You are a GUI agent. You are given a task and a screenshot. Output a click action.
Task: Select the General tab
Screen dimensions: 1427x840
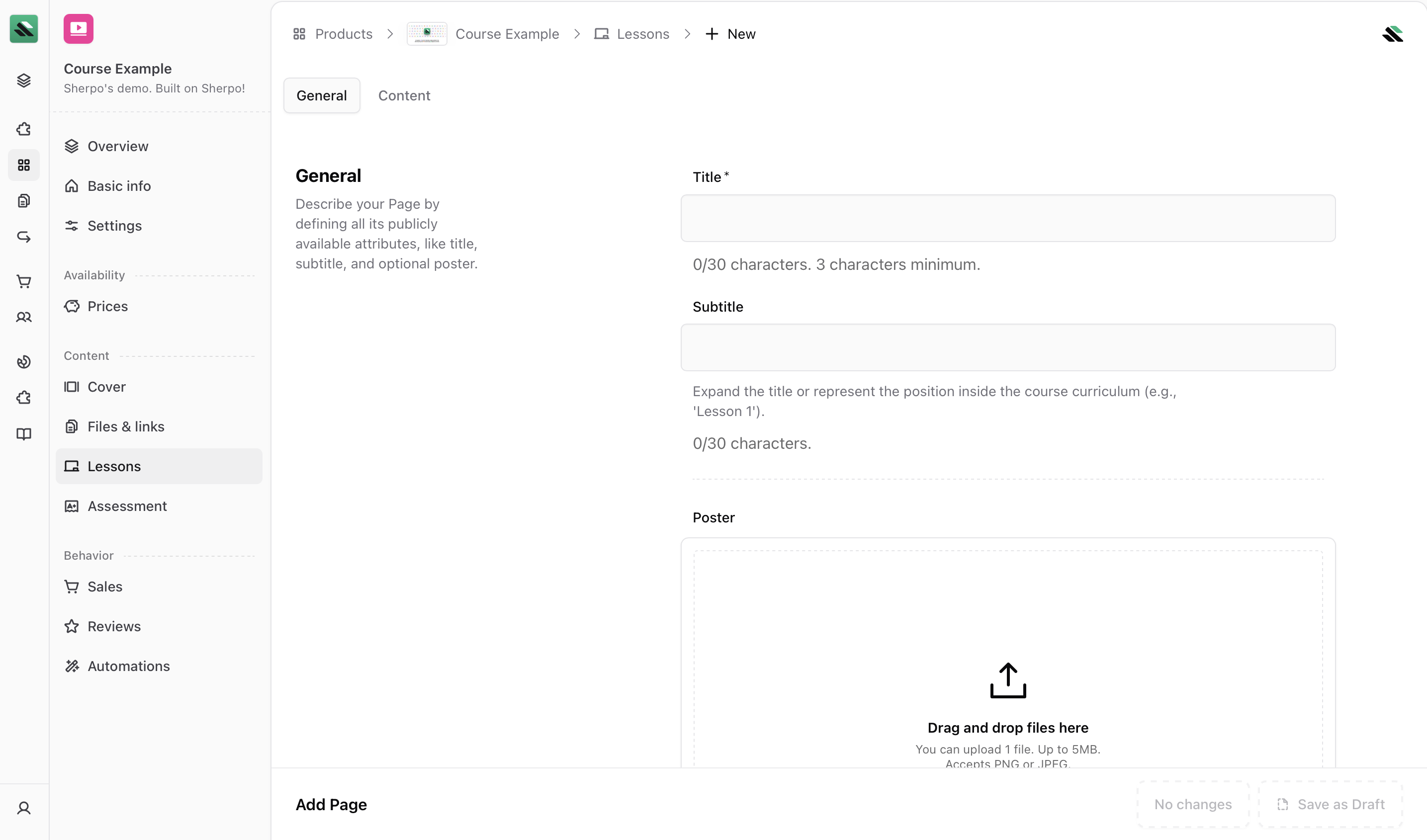coord(321,95)
